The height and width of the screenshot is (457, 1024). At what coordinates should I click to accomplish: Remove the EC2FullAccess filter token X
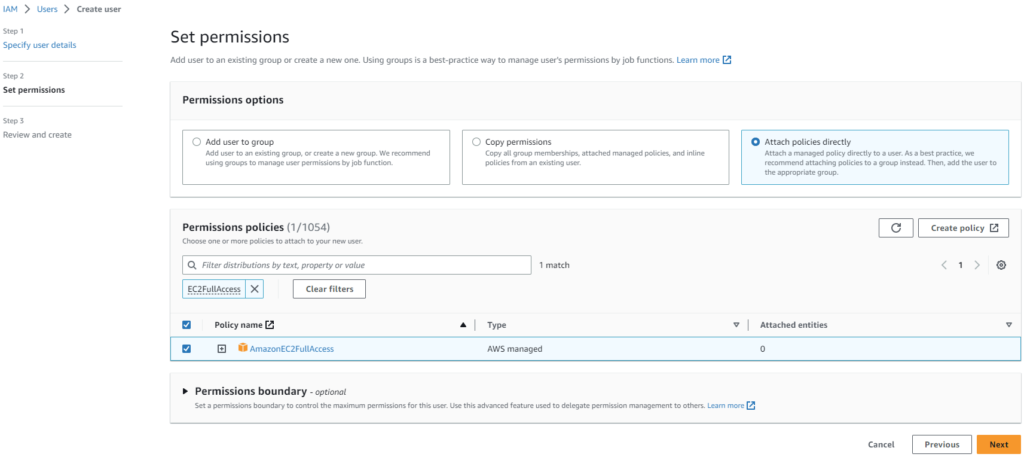coord(255,289)
